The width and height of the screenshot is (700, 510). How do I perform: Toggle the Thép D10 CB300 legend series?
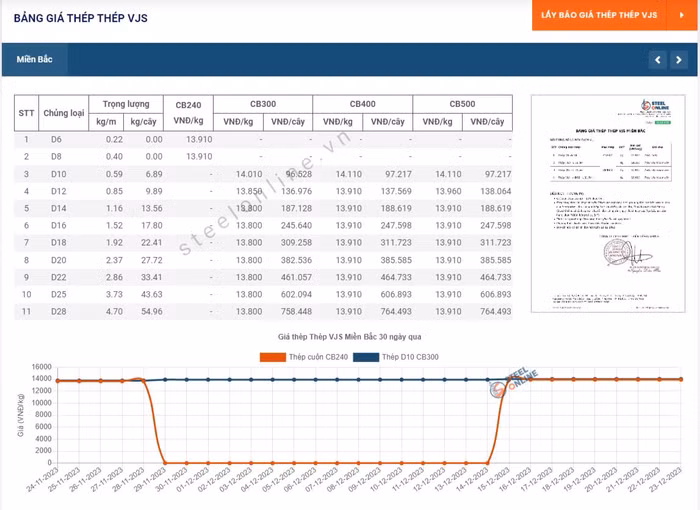[409, 357]
